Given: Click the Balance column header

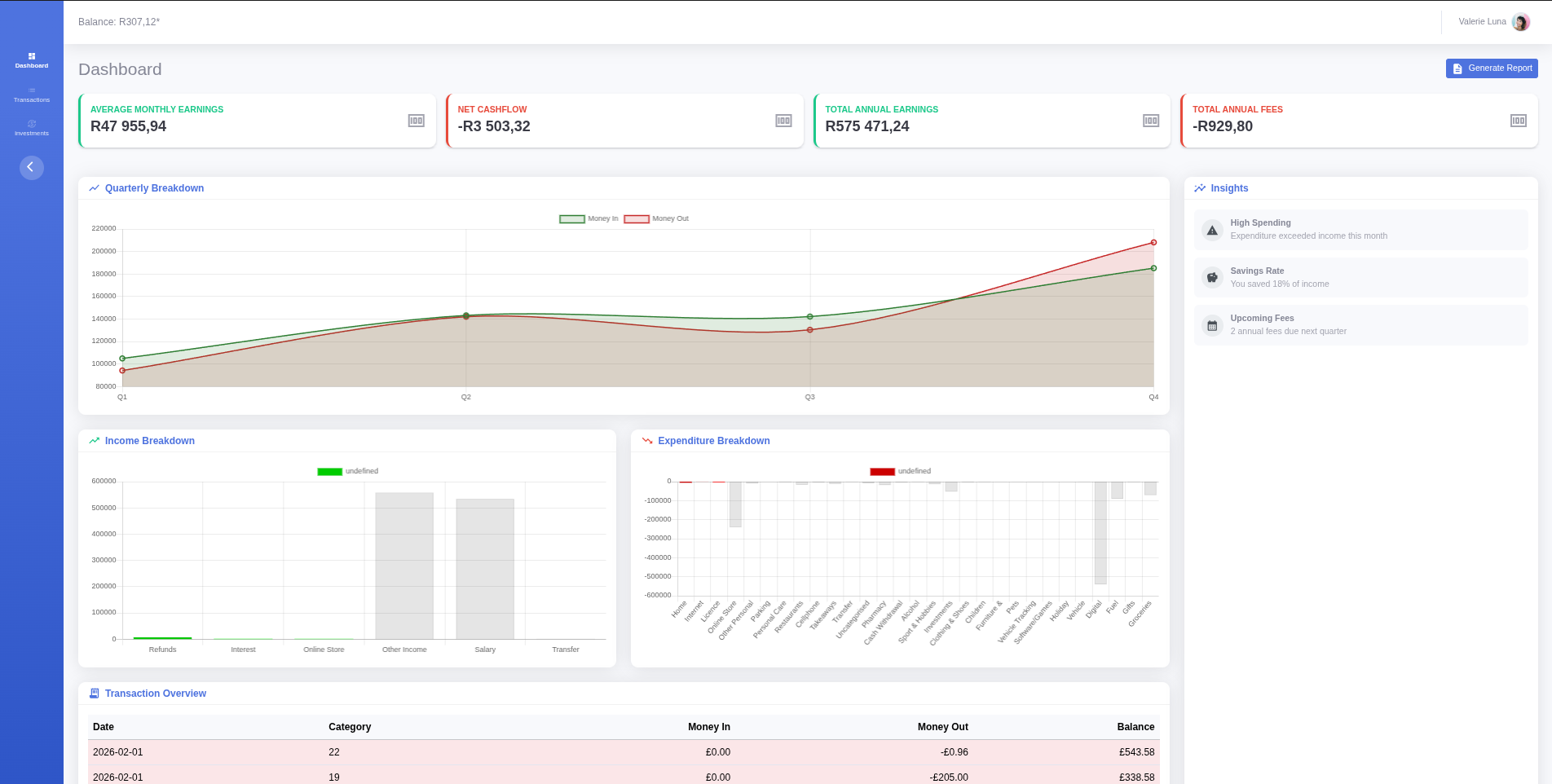Looking at the screenshot, I should (1135, 727).
